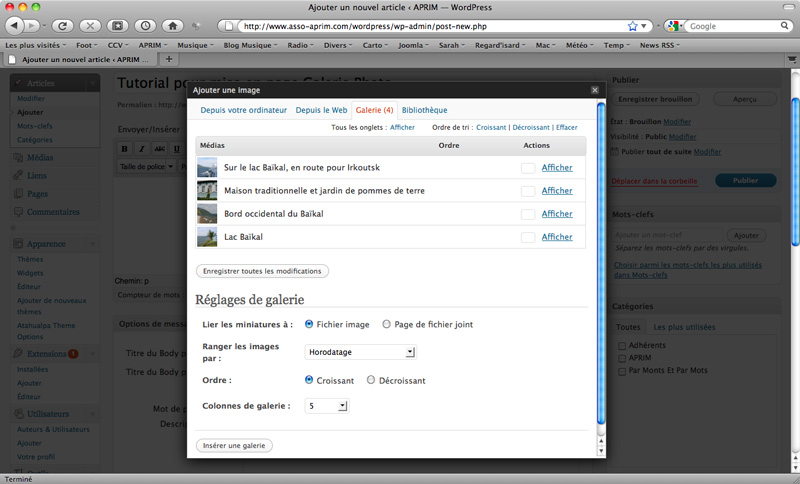Open the Commentaires sidebar icon
The image size is (800, 484).
coord(18,211)
